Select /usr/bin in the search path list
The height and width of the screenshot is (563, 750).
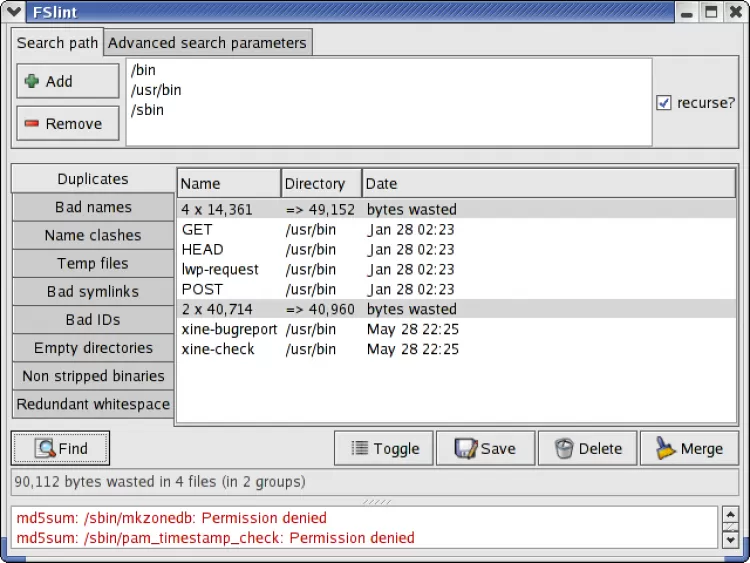click(x=156, y=90)
